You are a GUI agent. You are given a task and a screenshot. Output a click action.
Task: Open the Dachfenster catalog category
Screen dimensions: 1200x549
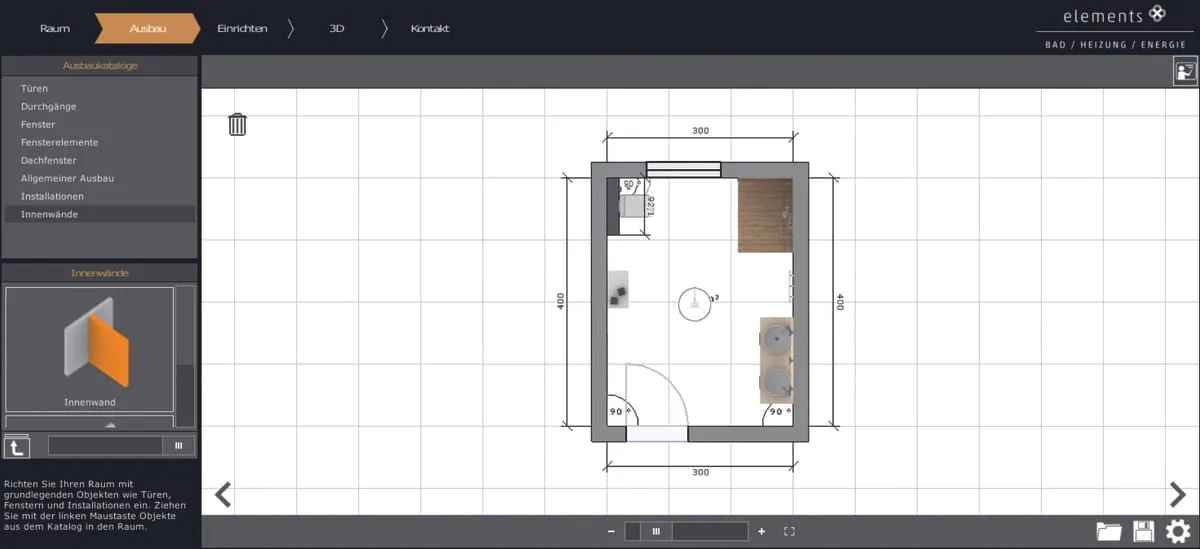48,161
